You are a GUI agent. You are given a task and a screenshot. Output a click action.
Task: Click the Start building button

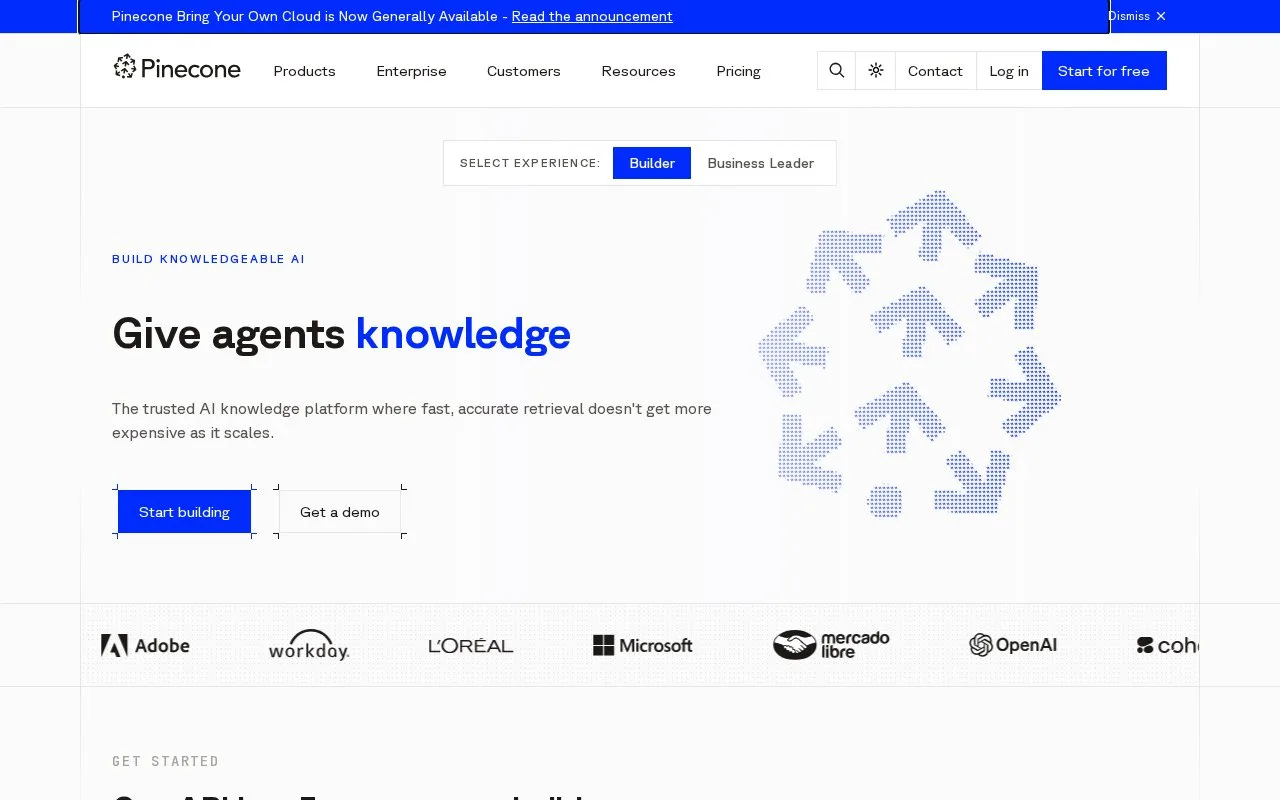184,512
